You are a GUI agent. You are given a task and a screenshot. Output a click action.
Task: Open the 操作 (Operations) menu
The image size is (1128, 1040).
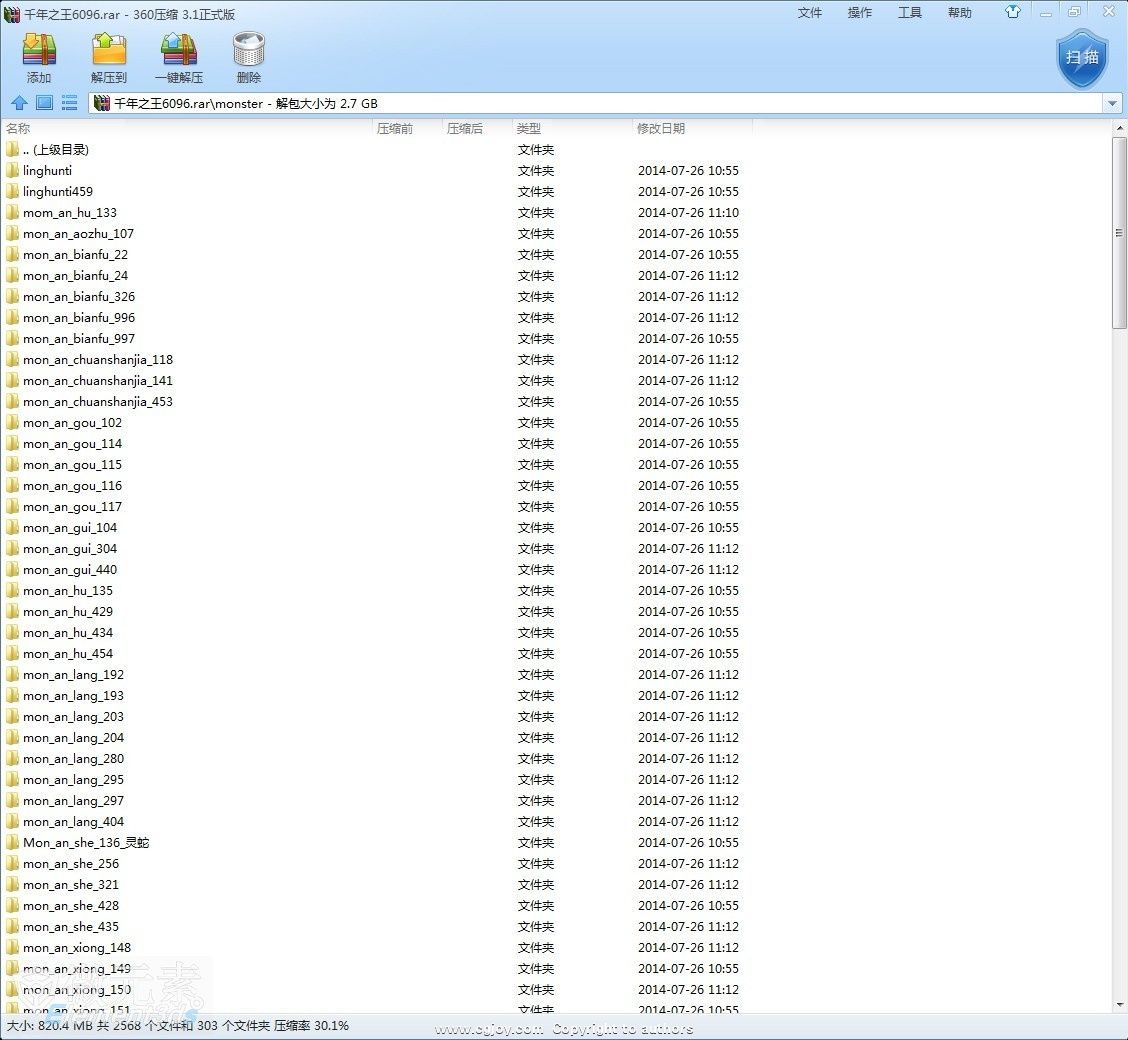pos(860,13)
